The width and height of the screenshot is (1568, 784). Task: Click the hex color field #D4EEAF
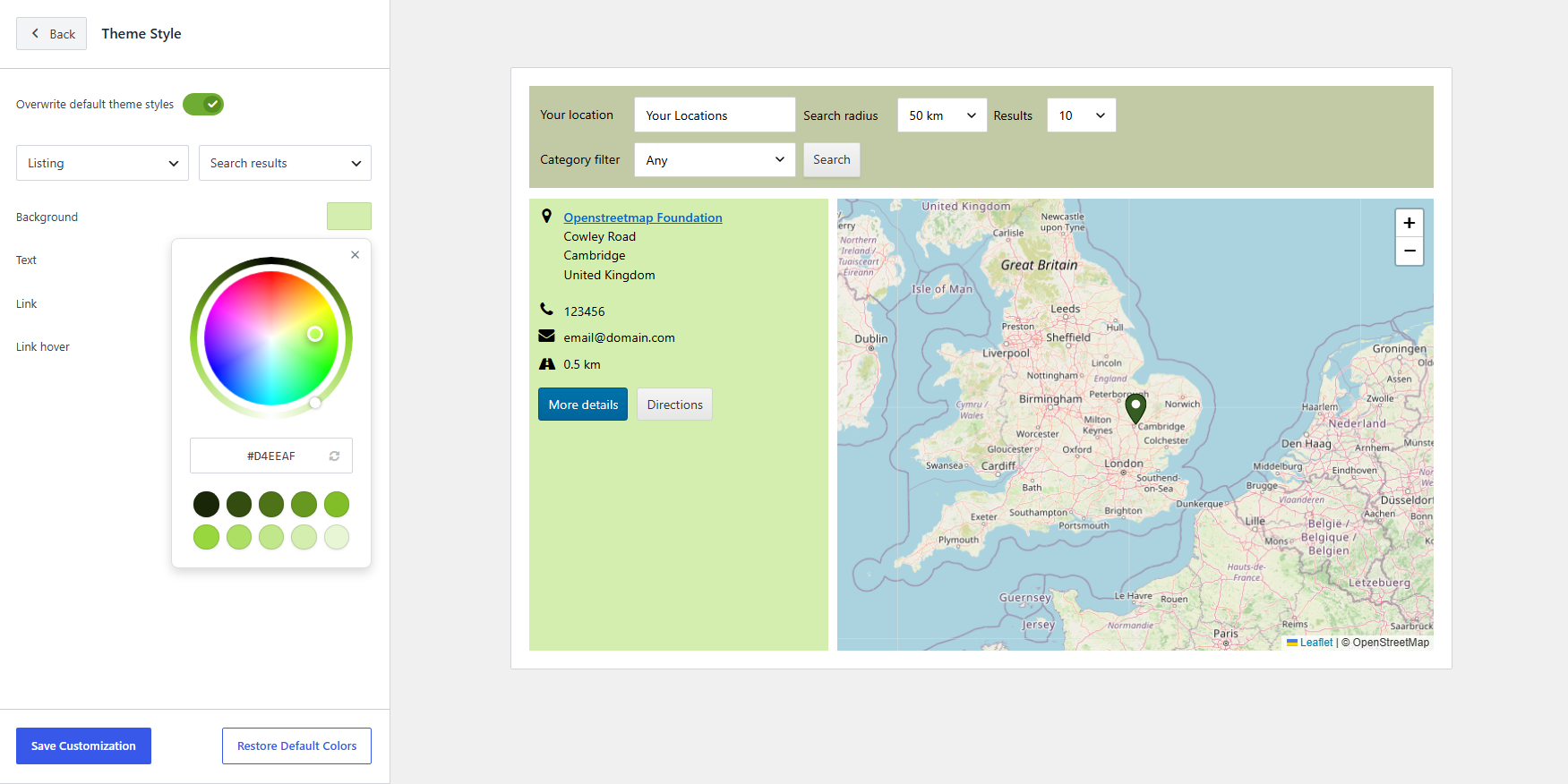[271, 456]
